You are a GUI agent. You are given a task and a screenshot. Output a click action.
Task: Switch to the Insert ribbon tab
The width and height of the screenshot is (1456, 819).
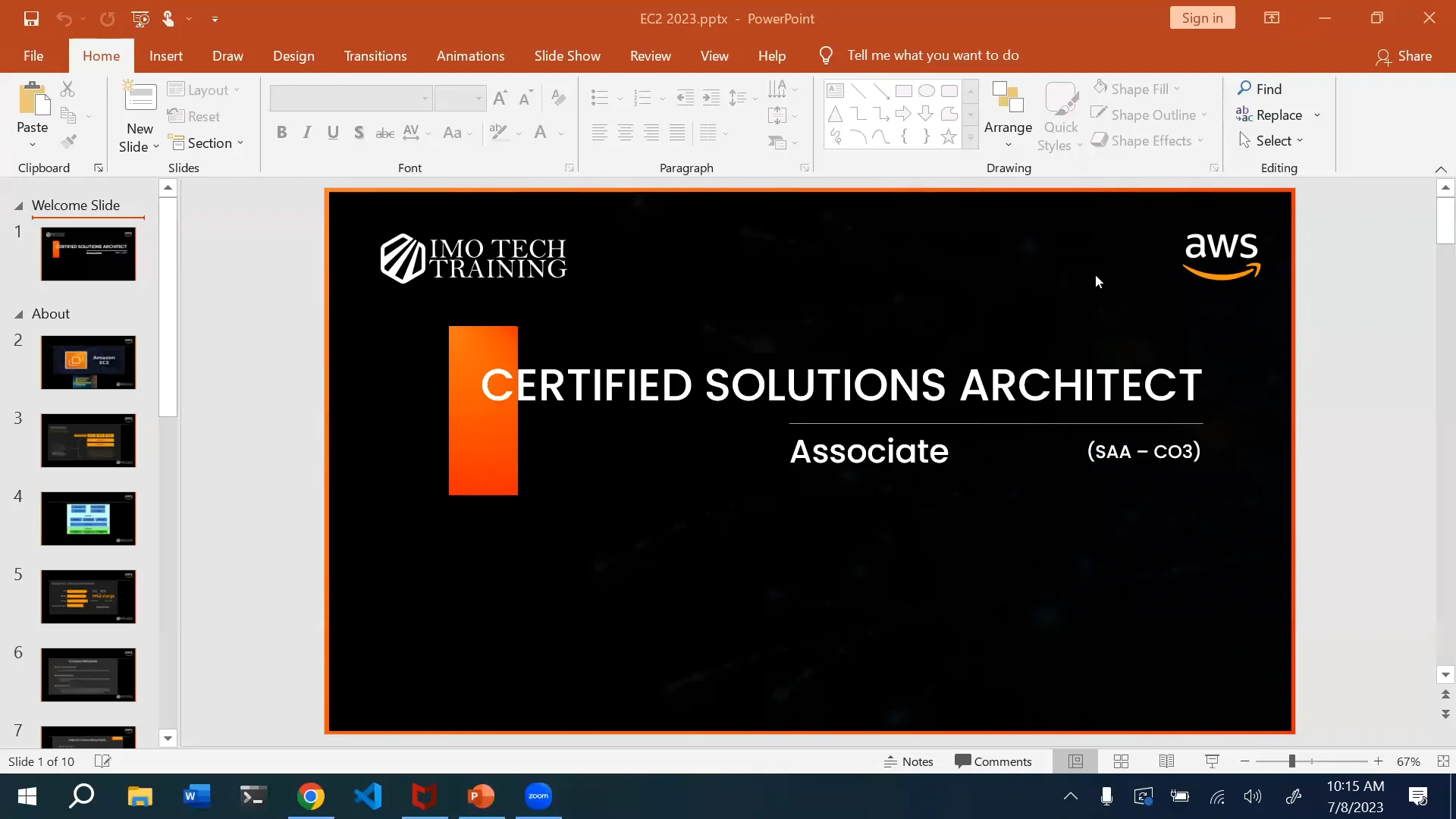(165, 55)
